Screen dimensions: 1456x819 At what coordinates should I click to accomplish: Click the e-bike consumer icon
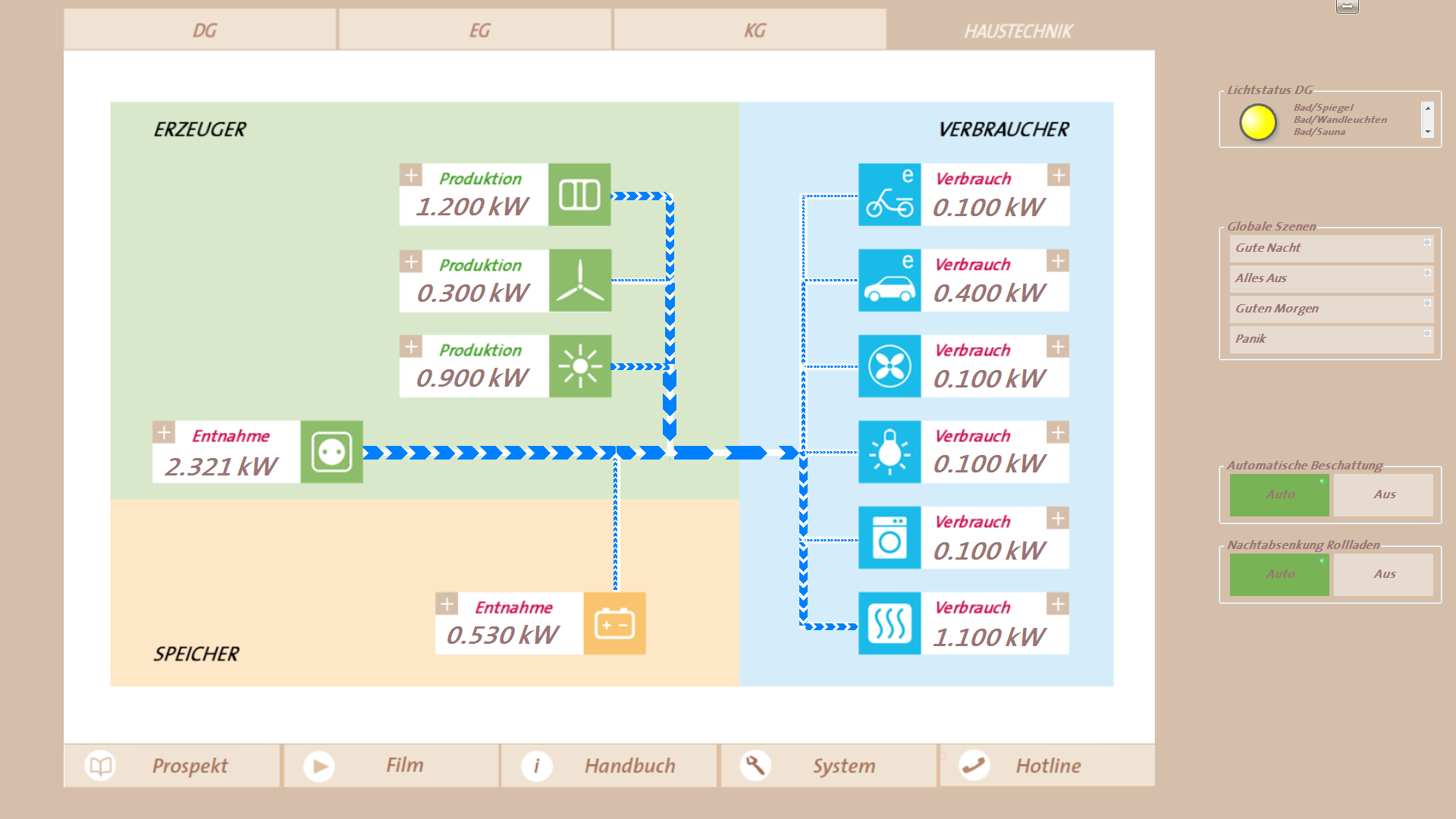pyautogui.click(x=890, y=195)
